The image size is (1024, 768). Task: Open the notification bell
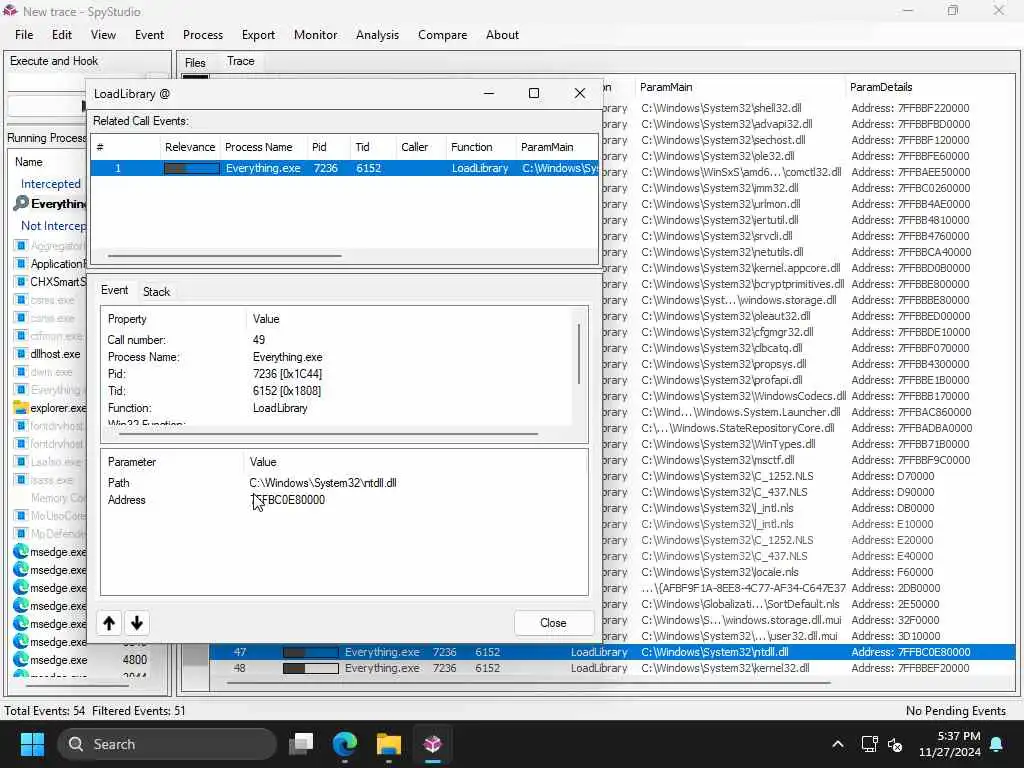[x=997, y=744]
